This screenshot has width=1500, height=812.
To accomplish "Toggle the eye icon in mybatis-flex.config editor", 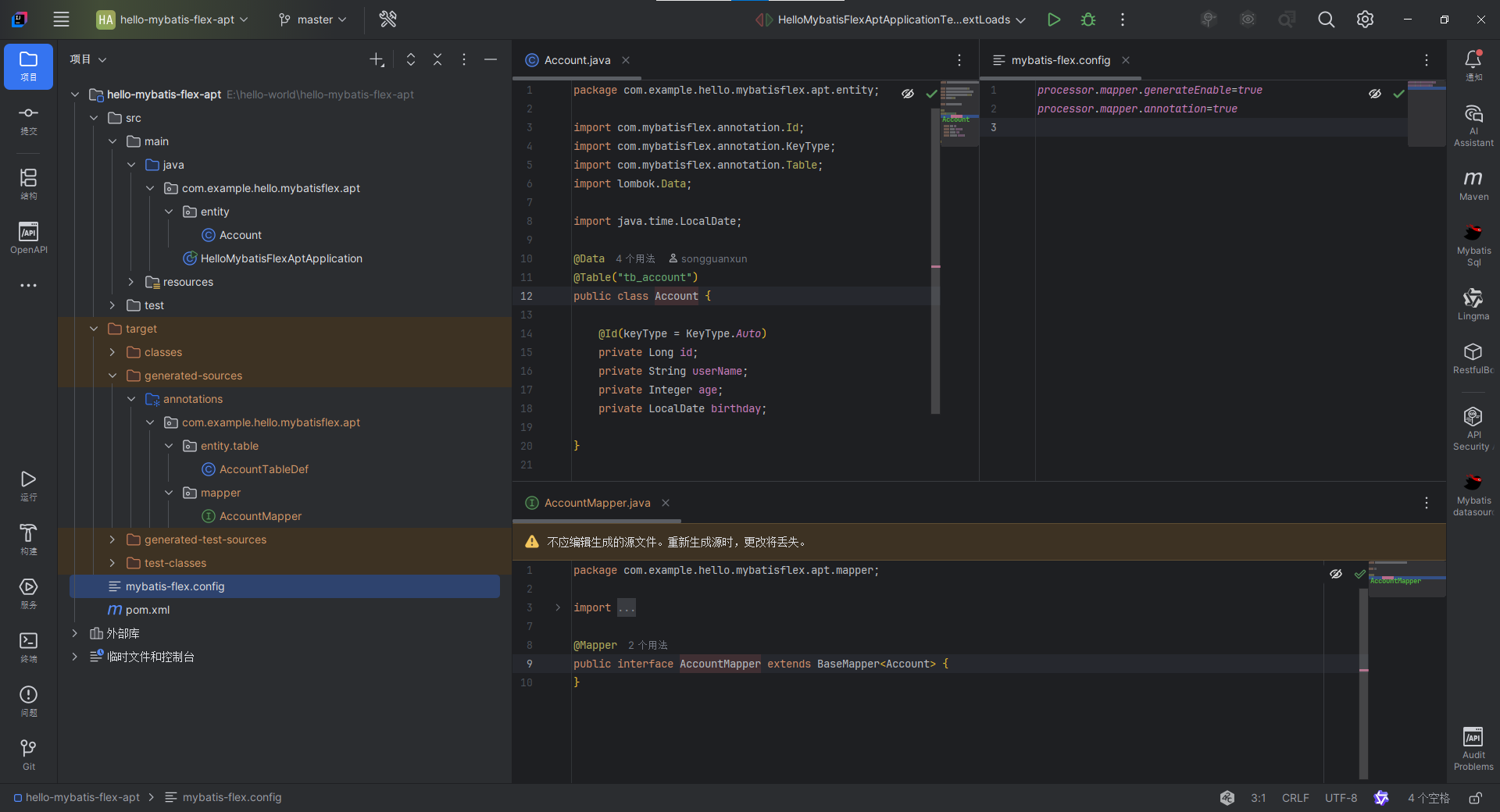I will [x=1375, y=93].
